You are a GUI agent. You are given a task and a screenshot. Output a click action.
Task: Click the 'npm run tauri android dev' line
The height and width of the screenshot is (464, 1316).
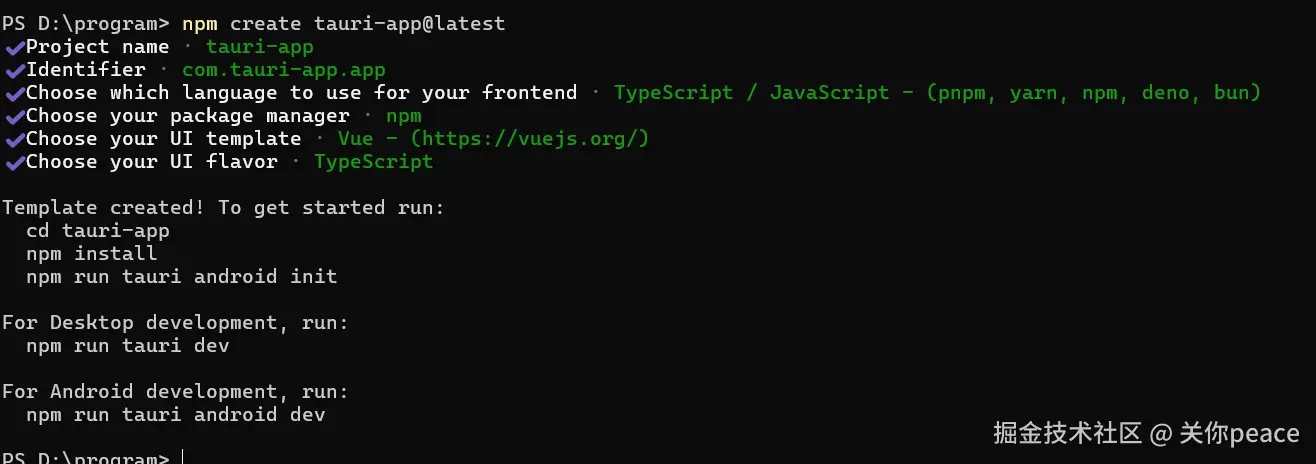pyautogui.click(x=175, y=415)
